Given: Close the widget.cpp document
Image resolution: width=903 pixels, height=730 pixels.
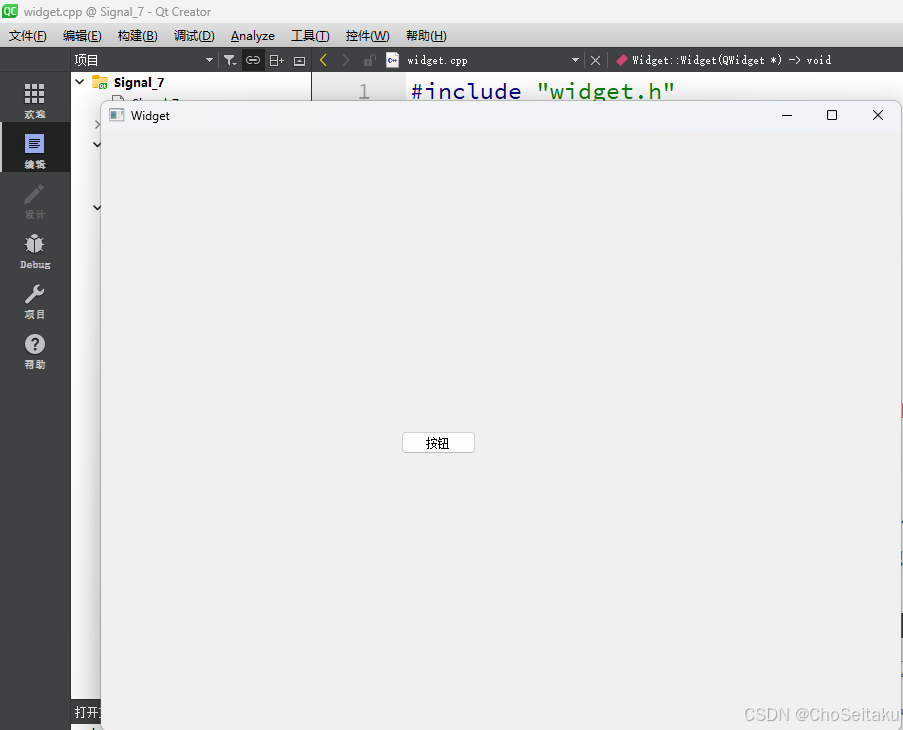Looking at the screenshot, I should [x=595, y=60].
